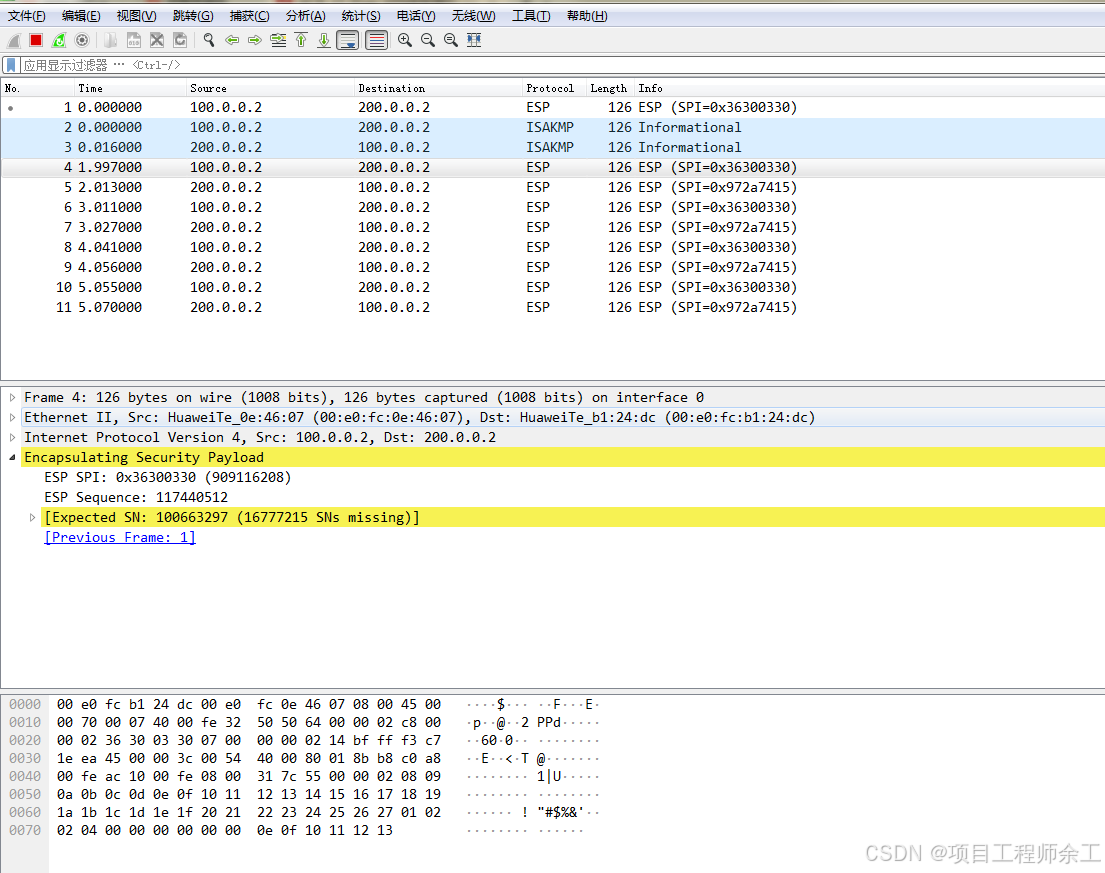The image size is (1105, 873).
Task: Sort packets by the Source column header
Action: [270, 88]
